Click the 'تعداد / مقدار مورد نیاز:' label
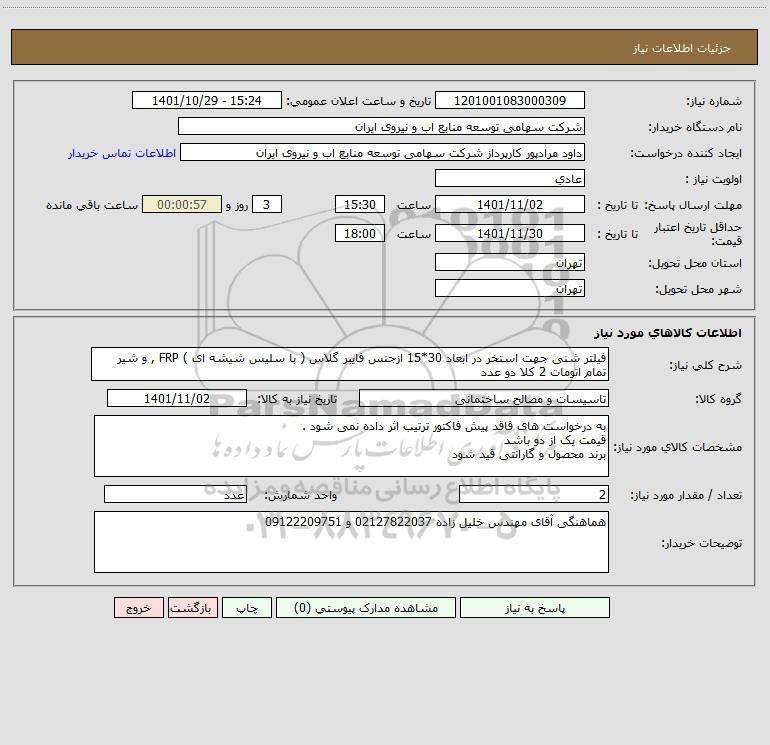This screenshot has width=770, height=745. click(686, 496)
